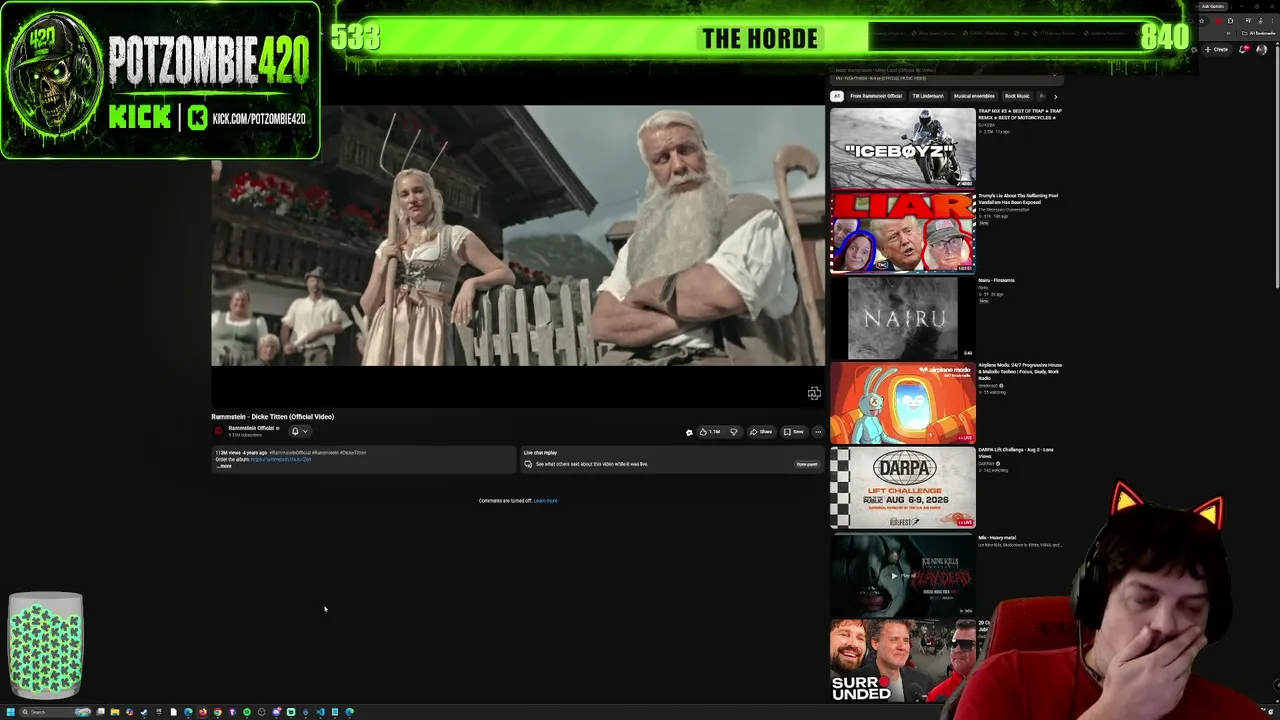Open Firefox from the taskbar
The width and height of the screenshot is (1280, 720).
[203, 712]
